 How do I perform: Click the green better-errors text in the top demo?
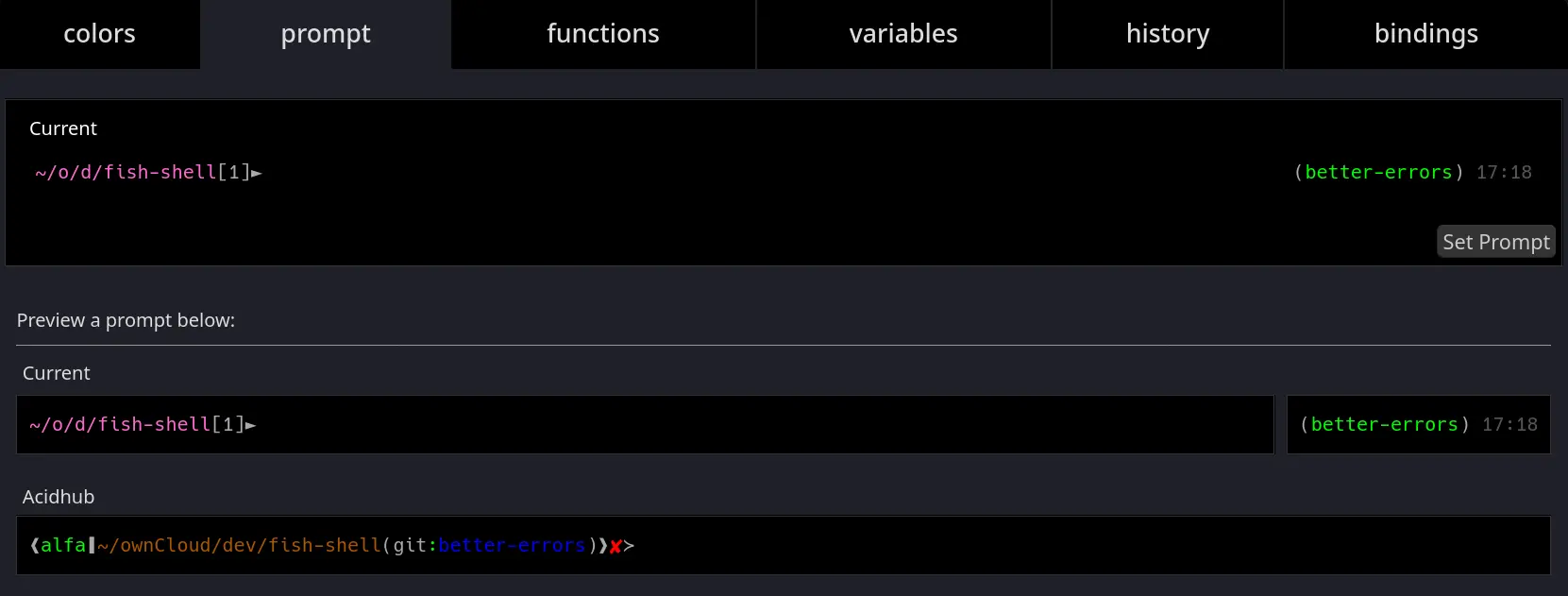point(1378,172)
